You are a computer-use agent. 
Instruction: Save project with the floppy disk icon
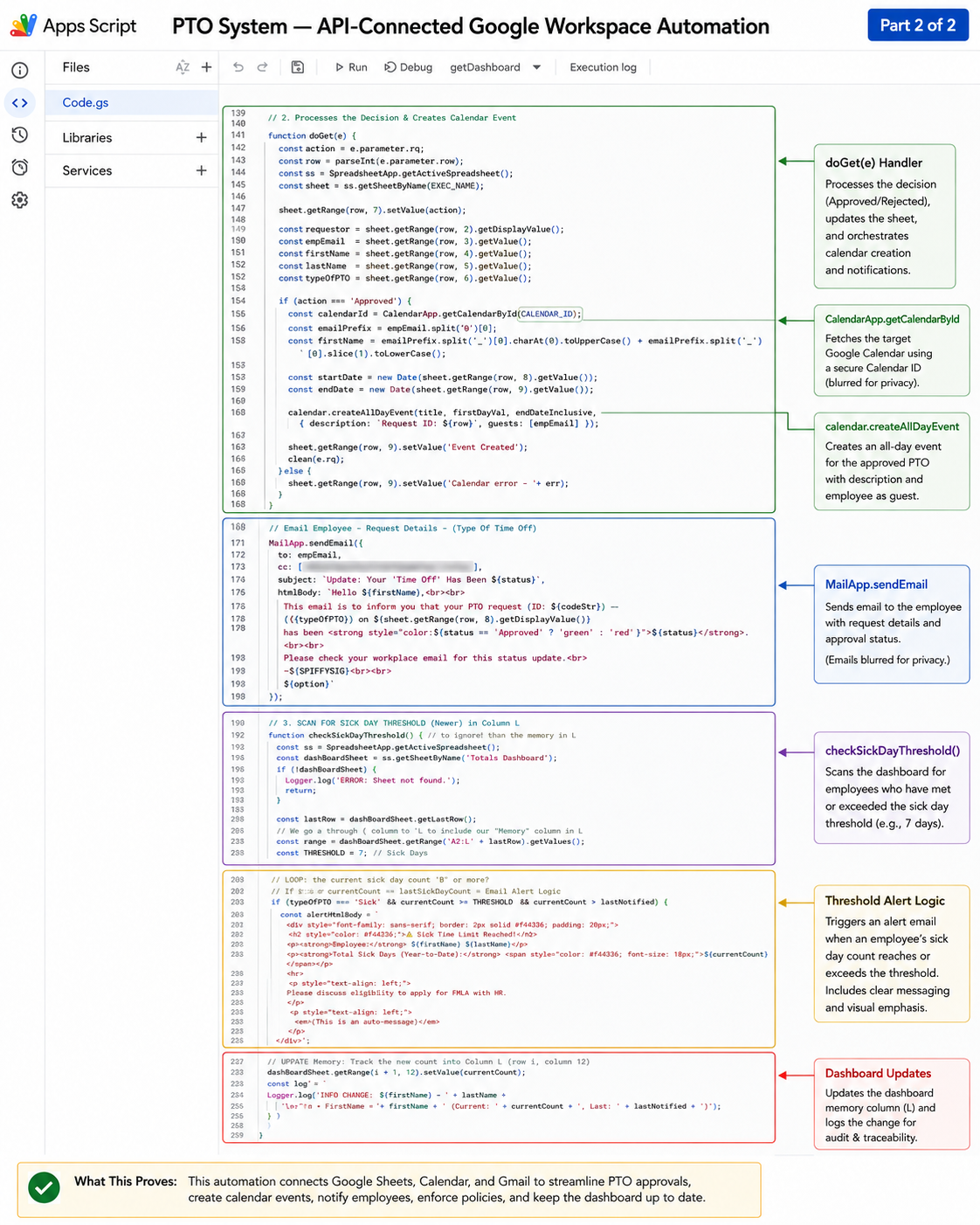(298, 67)
